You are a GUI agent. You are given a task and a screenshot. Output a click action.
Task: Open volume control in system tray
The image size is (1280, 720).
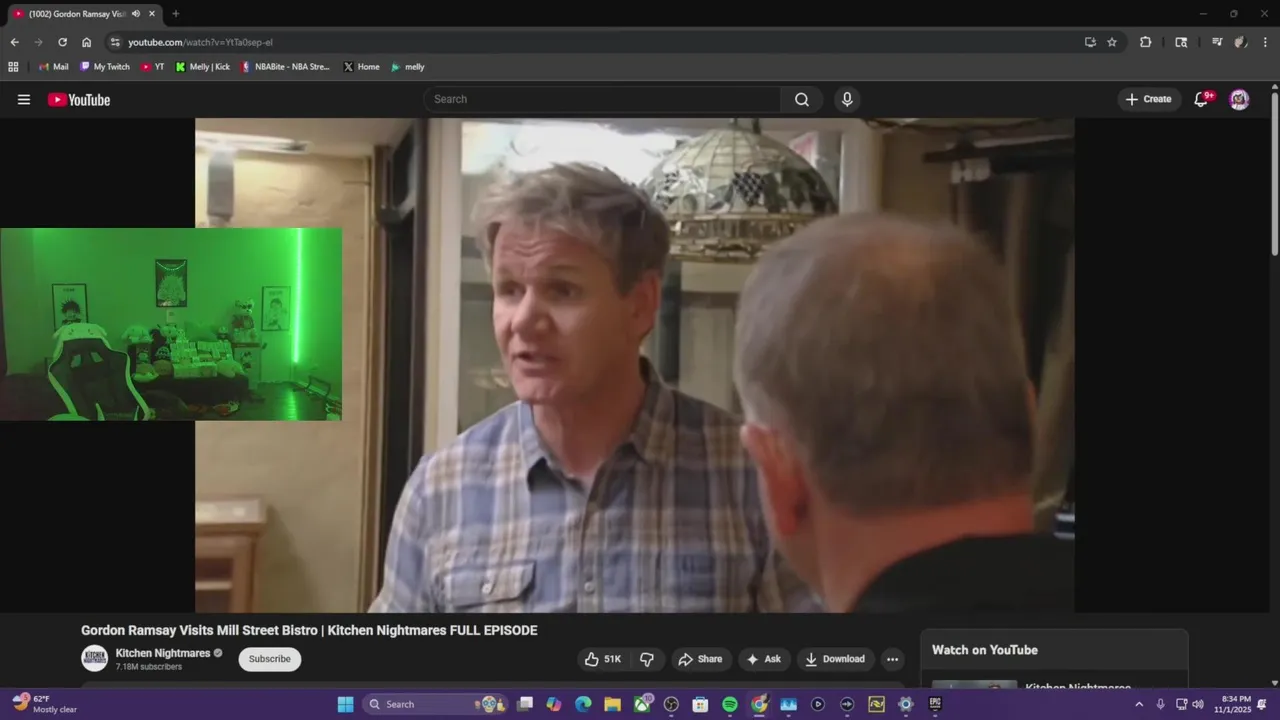pos(1198,704)
